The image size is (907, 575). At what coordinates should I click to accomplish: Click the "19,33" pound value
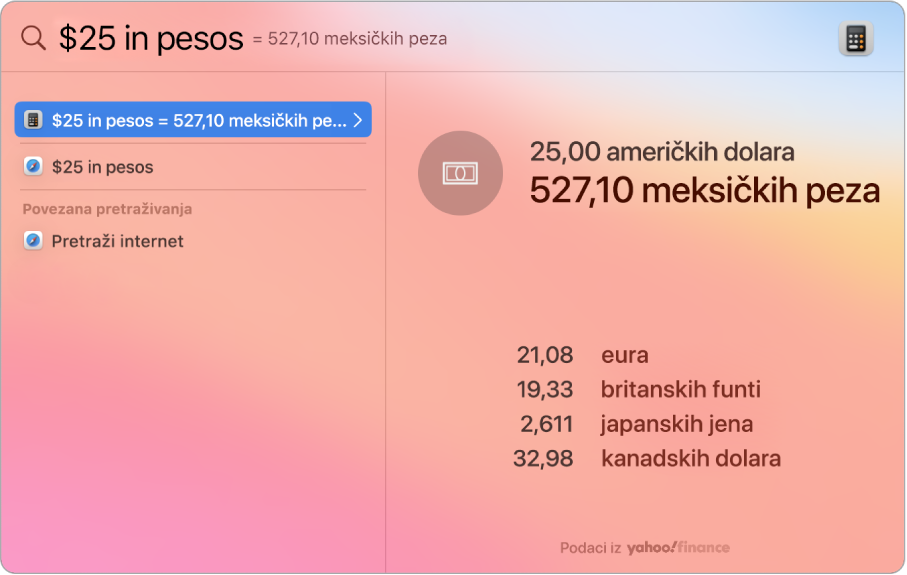point(544,389)
